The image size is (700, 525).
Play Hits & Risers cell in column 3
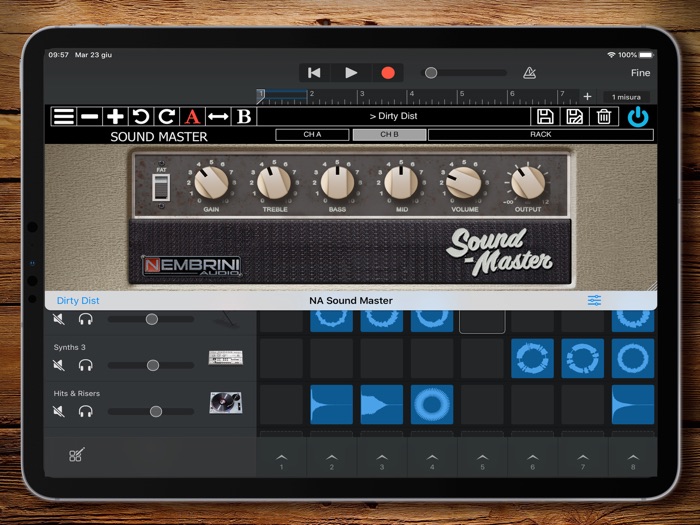coord(382,404)
